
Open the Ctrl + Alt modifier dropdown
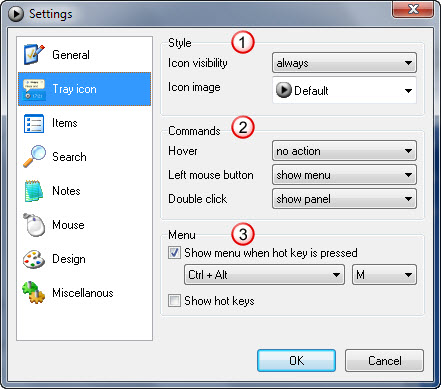[264, 275]
